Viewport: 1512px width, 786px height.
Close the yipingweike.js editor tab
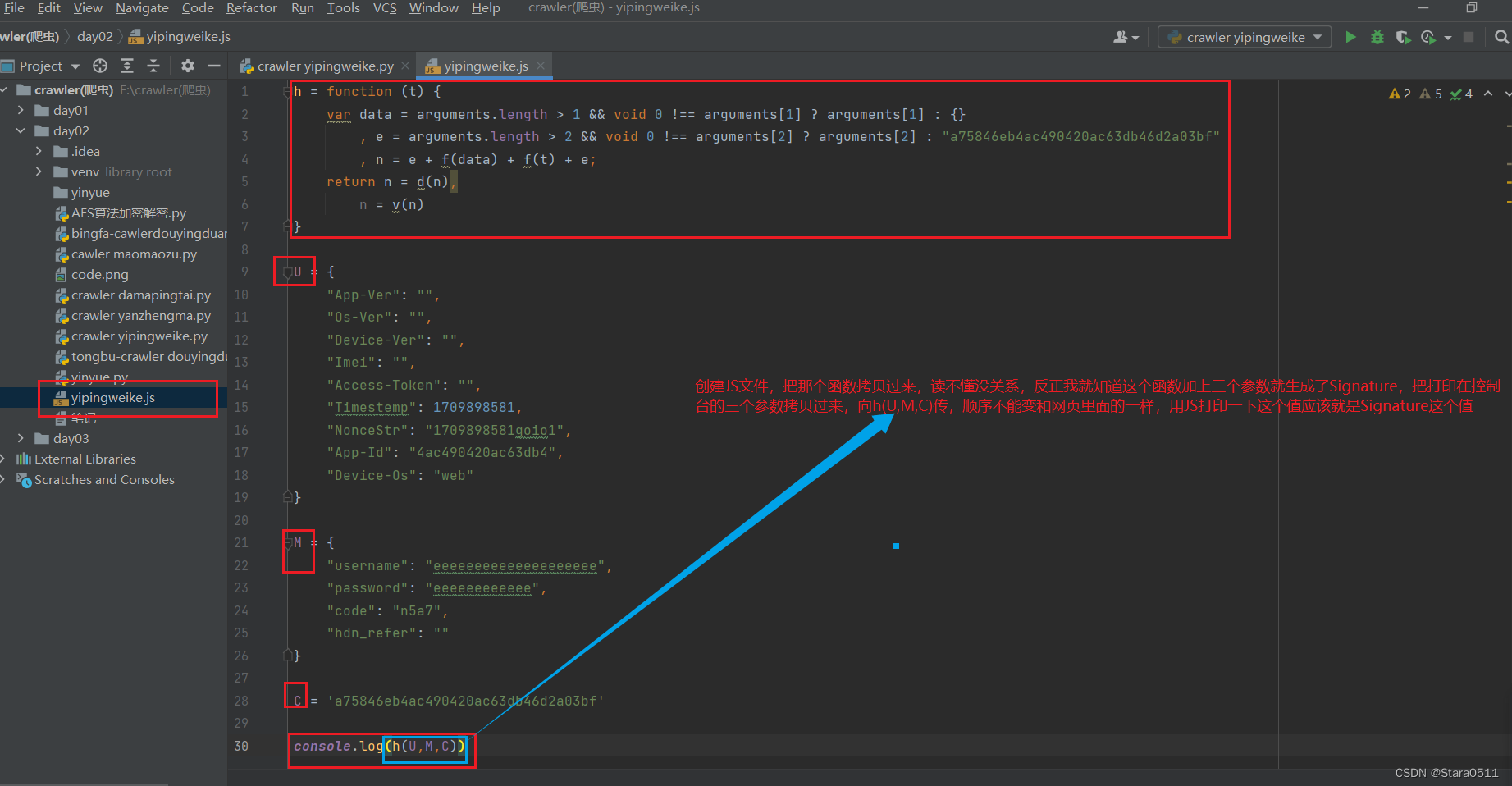pyautogui.click(x=541, y=66)
